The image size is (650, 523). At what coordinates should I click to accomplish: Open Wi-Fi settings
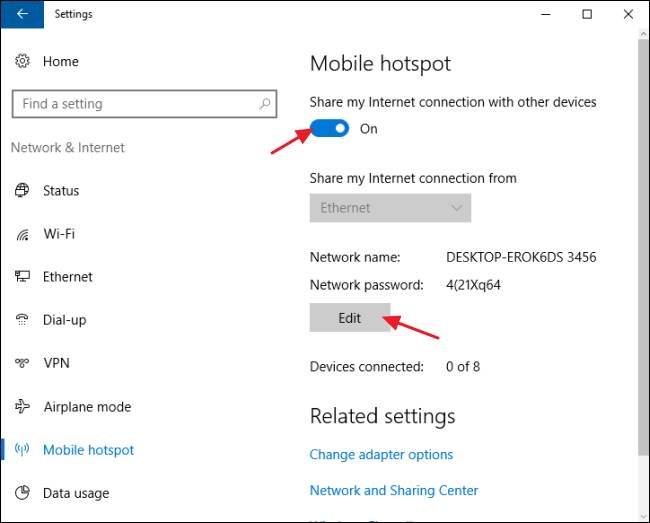point(59,234)
